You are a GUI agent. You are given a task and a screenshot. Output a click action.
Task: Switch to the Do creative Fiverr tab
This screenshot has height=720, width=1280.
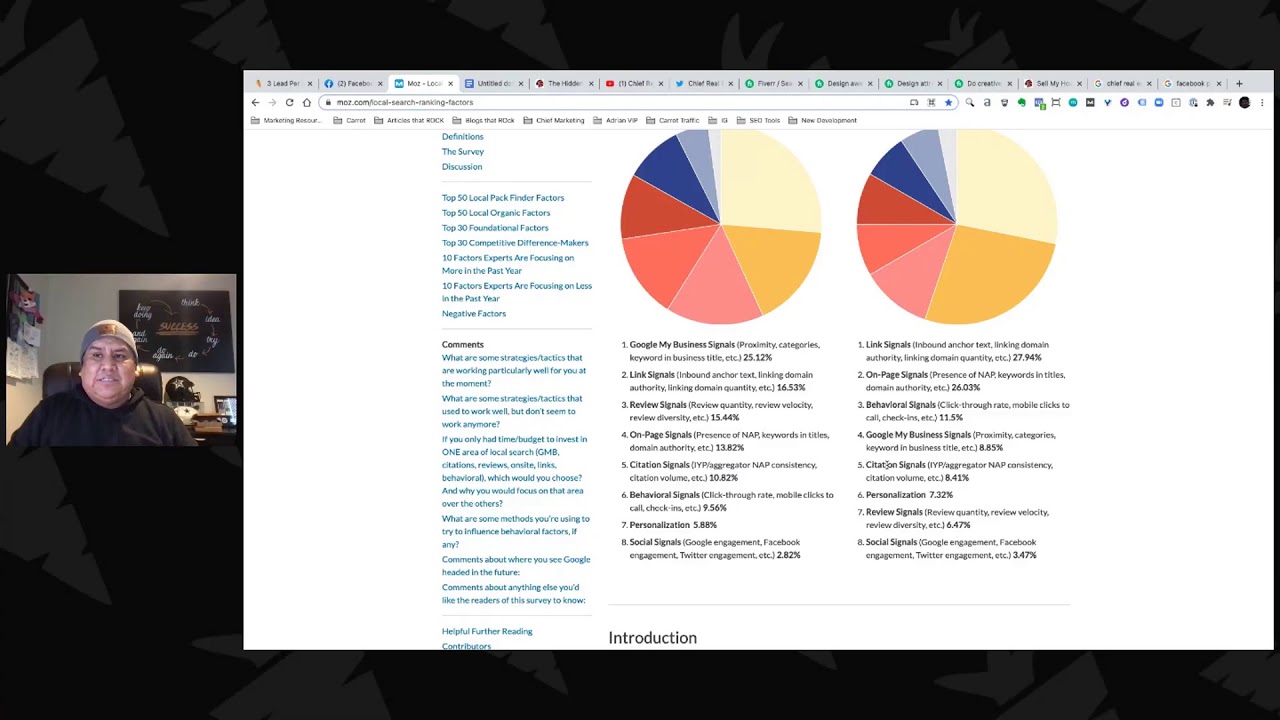pos(981,84)
